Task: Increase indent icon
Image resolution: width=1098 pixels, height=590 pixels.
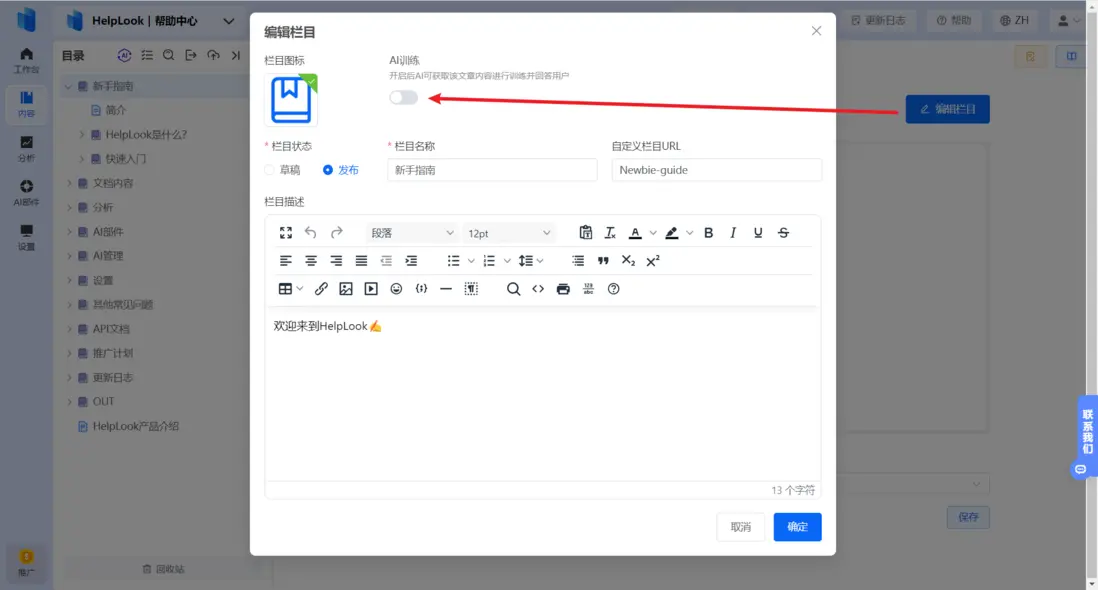Action: (411, 261)
